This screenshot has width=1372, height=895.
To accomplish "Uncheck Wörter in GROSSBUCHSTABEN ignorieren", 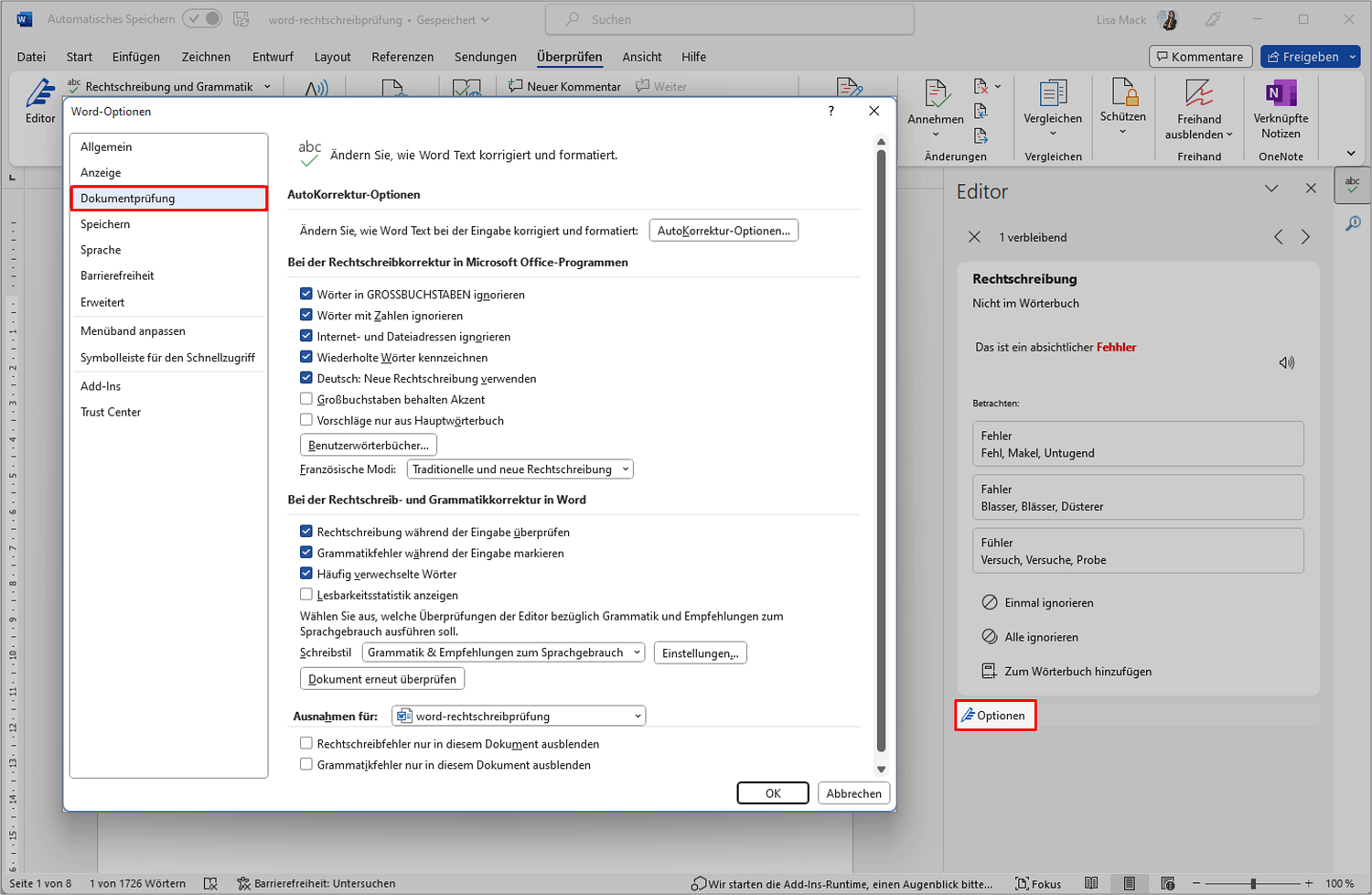I will (306, 294).
